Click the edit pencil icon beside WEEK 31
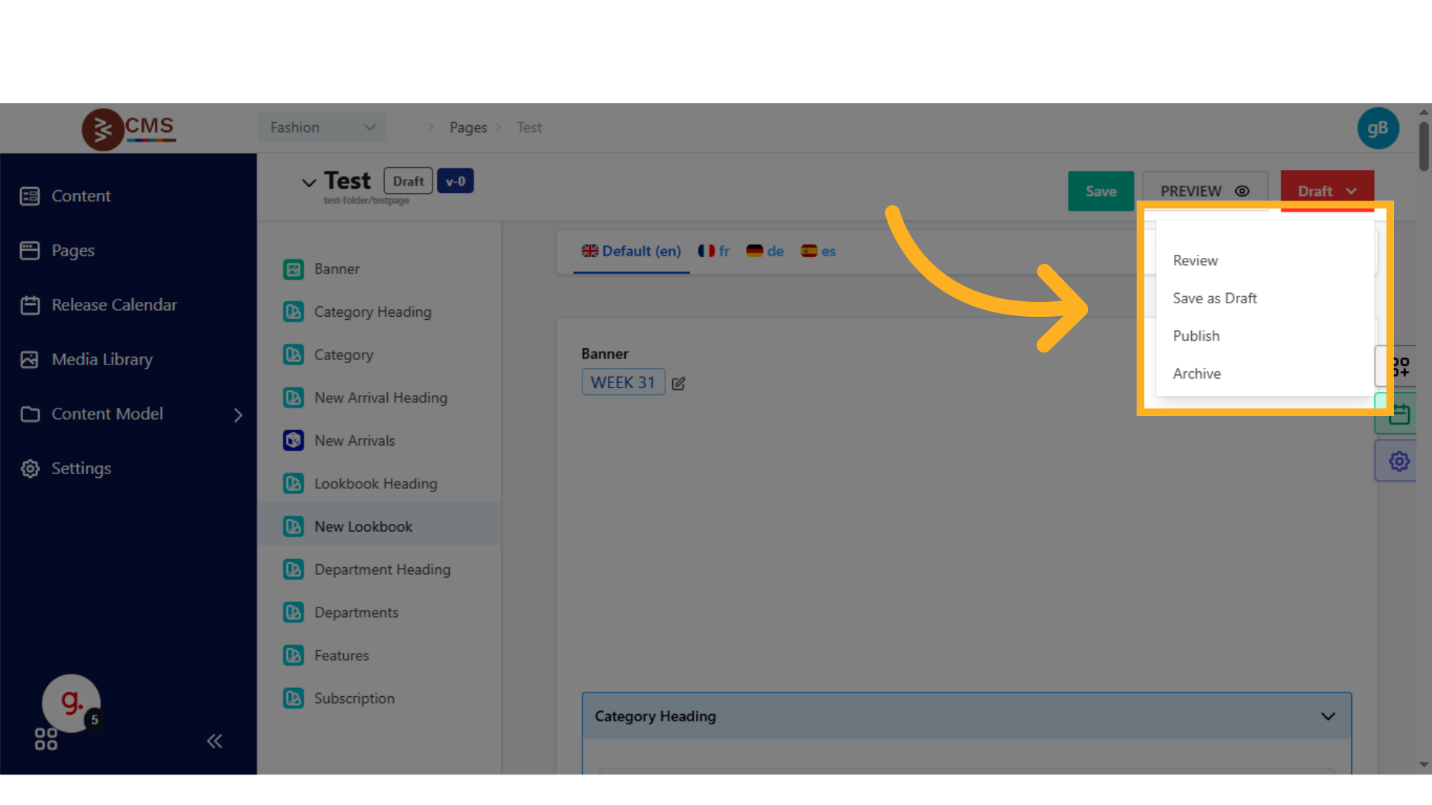Viewport: 1432px width, 805px height. coord(678,383)
